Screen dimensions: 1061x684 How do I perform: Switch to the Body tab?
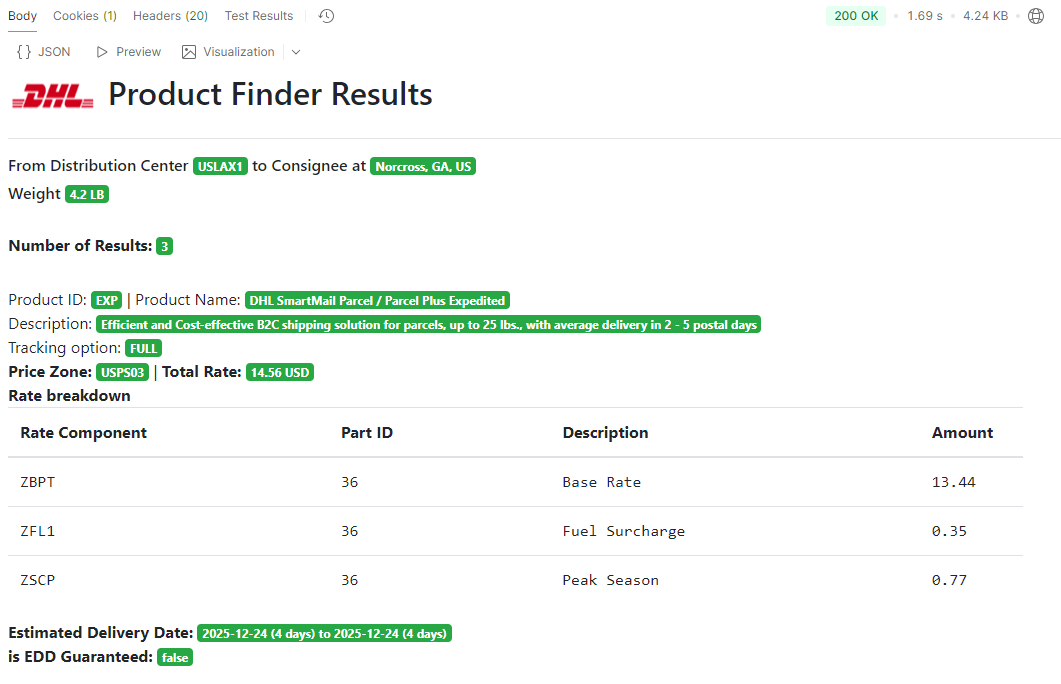23,16
